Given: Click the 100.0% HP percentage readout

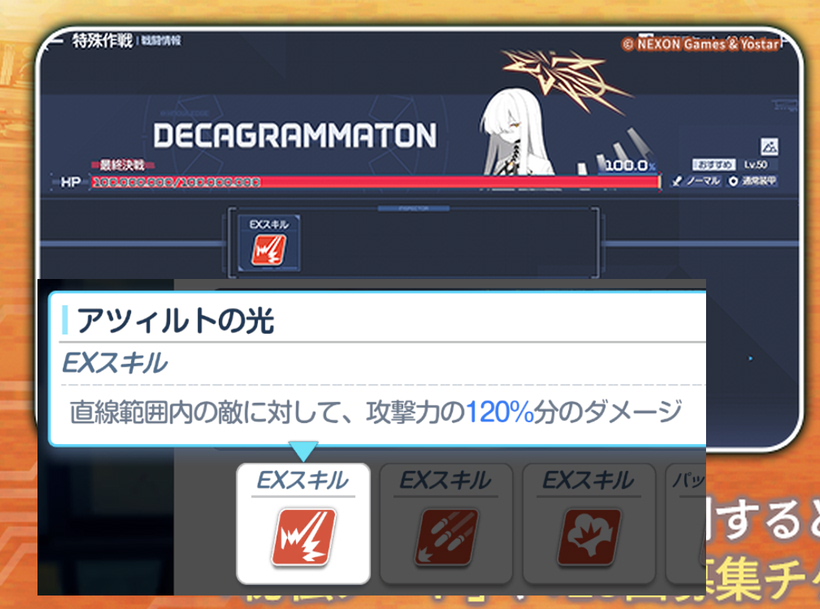Looking at the screenshot, I should pyautogui.click(x=627, y=165).
